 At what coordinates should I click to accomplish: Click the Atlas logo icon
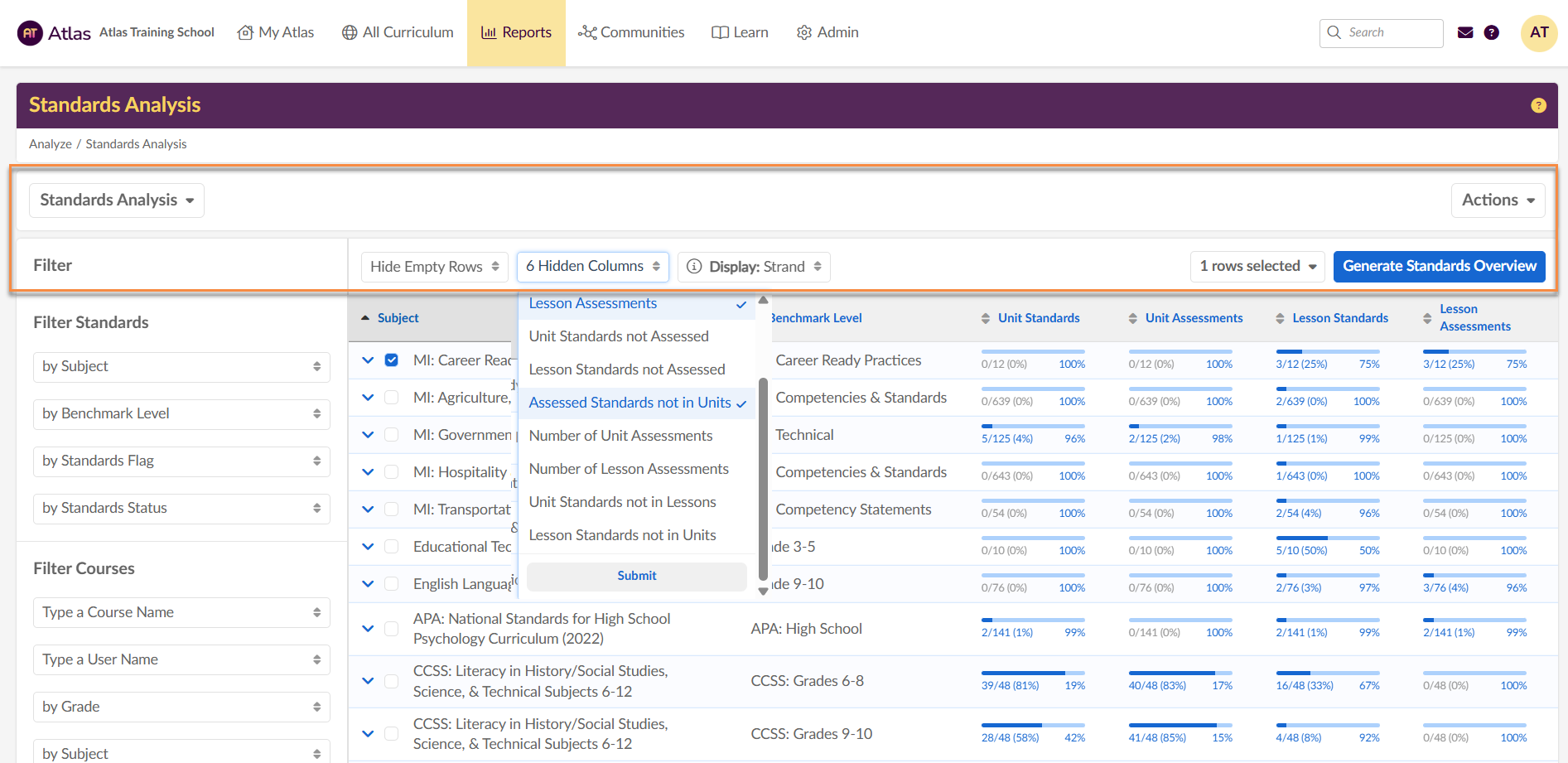(30, 33)
